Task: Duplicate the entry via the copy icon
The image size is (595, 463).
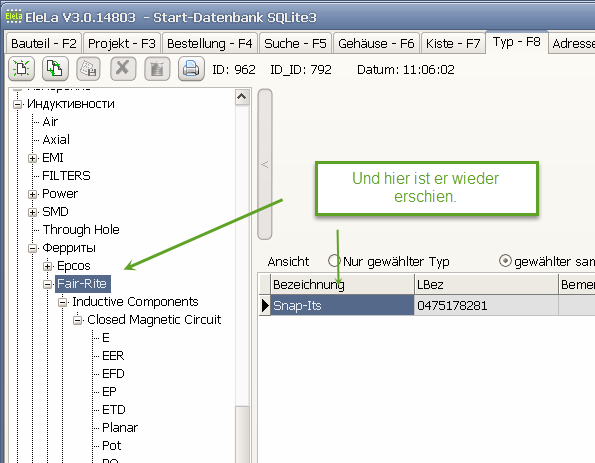Action: [55, 69]
